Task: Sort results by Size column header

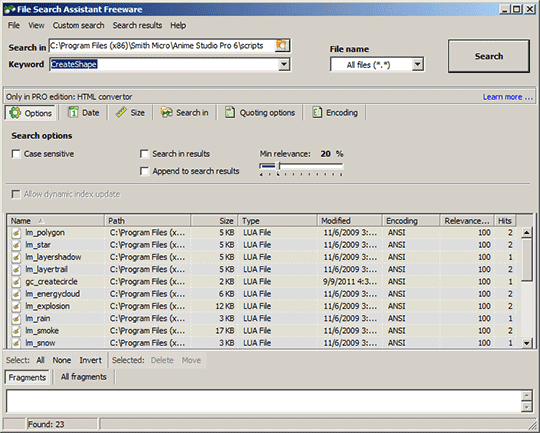Action: 214,221
